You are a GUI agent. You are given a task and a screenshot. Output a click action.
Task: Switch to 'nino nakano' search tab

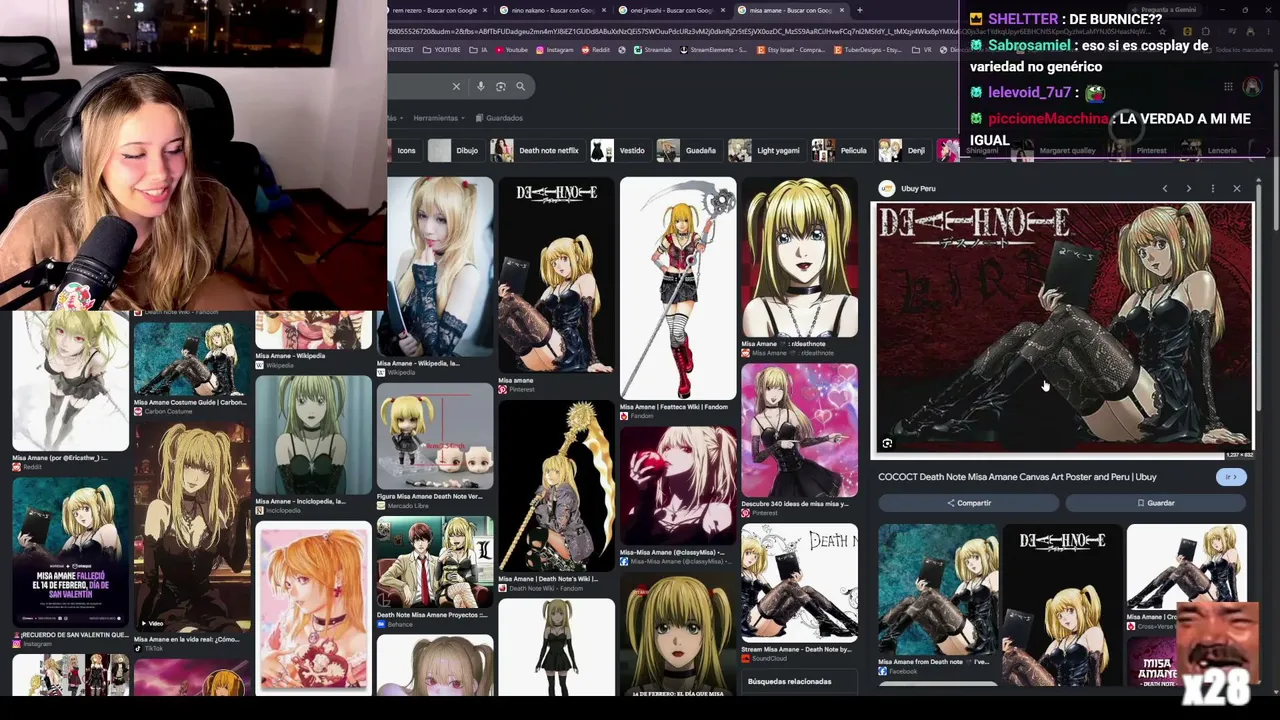point(553,10)
